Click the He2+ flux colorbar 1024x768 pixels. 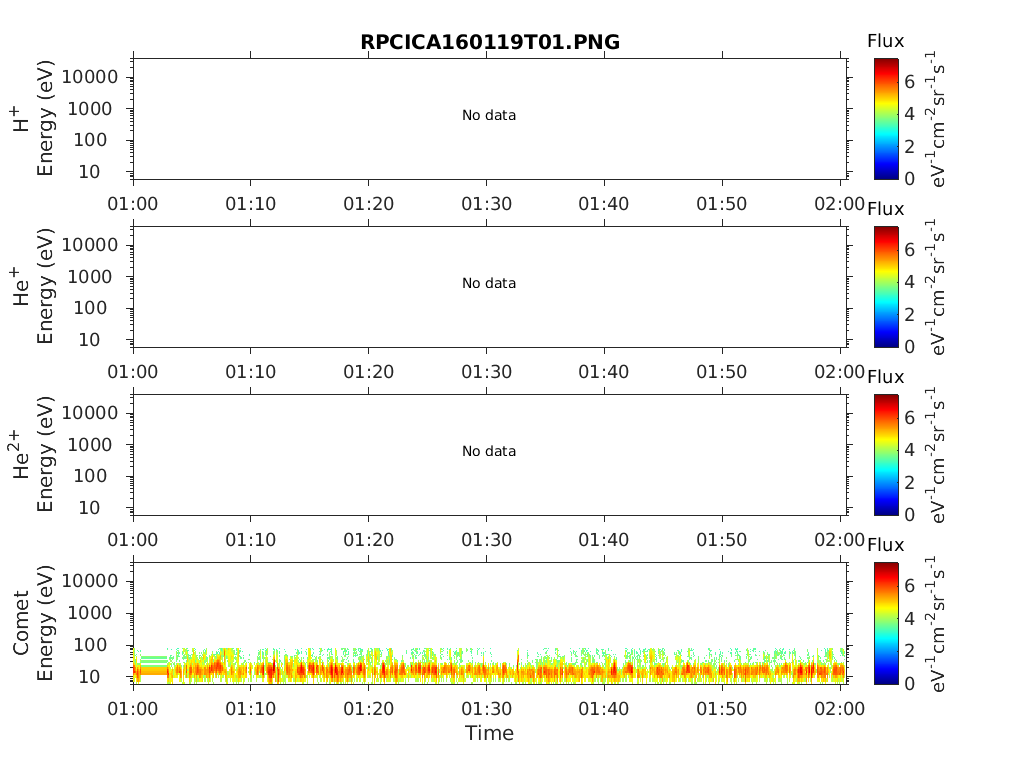click(x=886, y=455)
